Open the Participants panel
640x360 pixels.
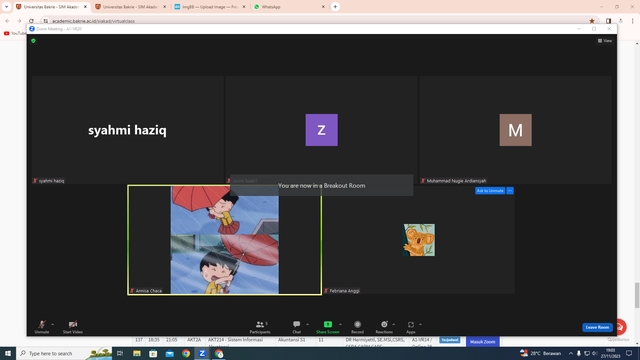coord(260,327)
